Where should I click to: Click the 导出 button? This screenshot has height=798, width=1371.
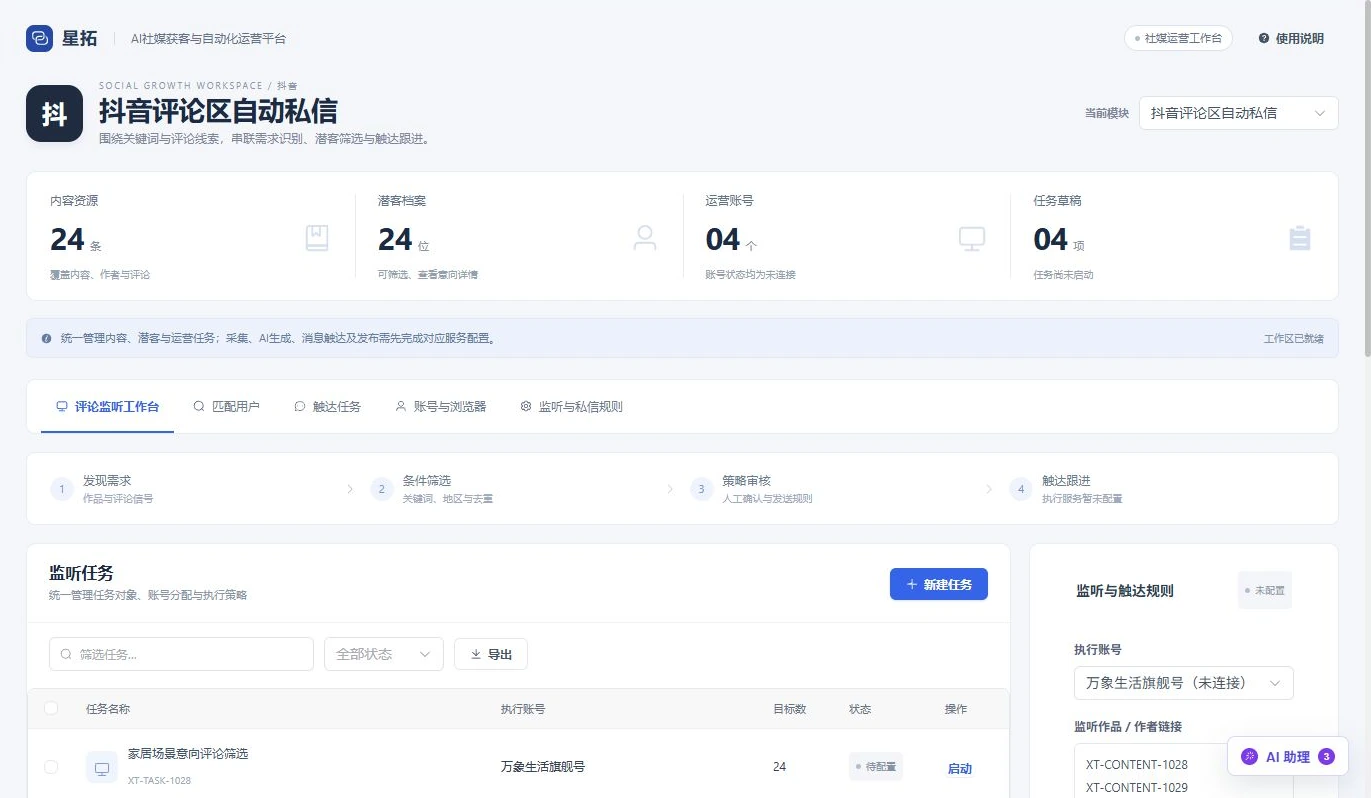(x=491, y=654)
